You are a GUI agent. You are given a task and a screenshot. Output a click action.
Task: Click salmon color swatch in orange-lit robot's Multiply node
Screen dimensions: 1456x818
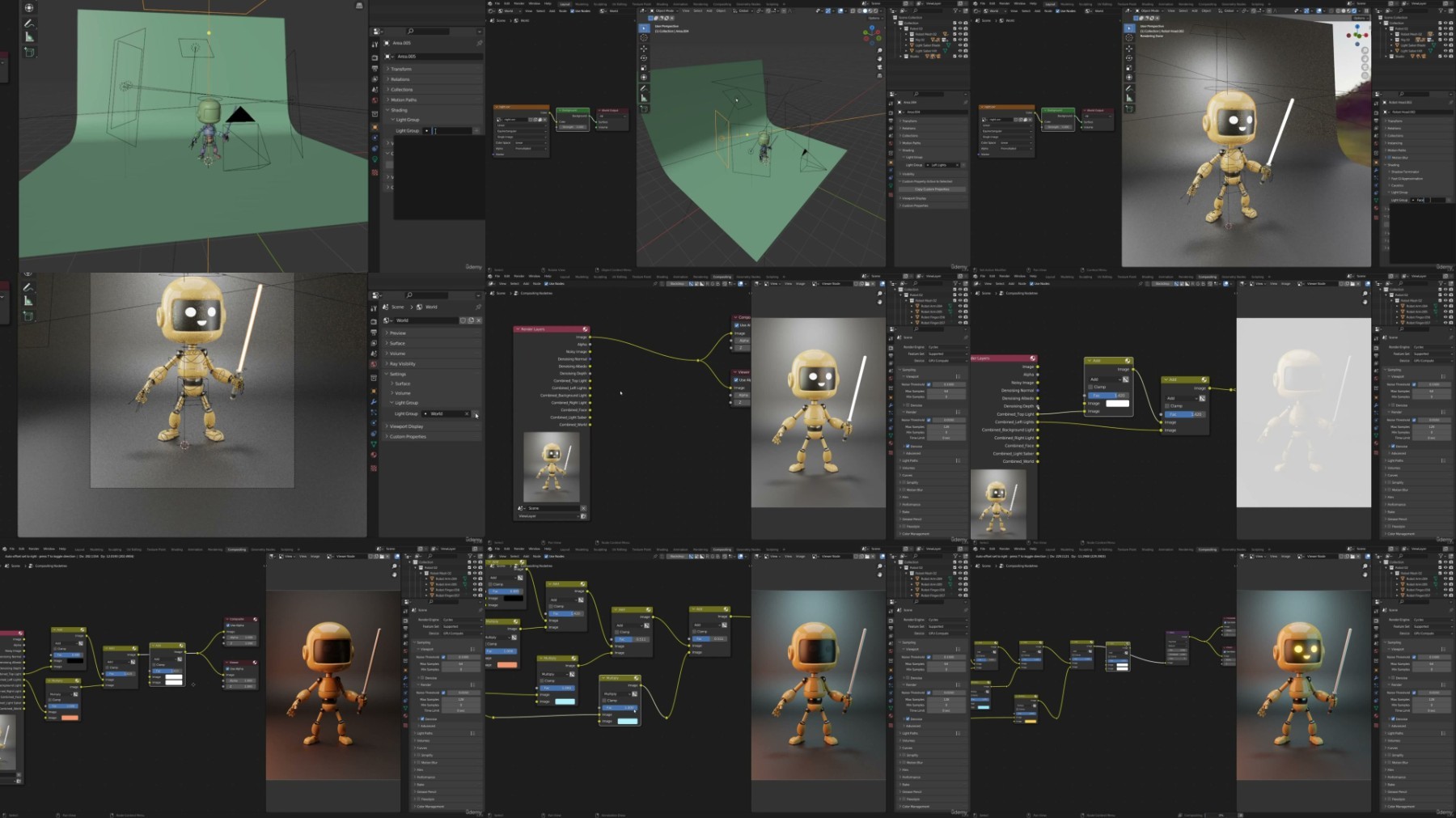tap(70, 718)
